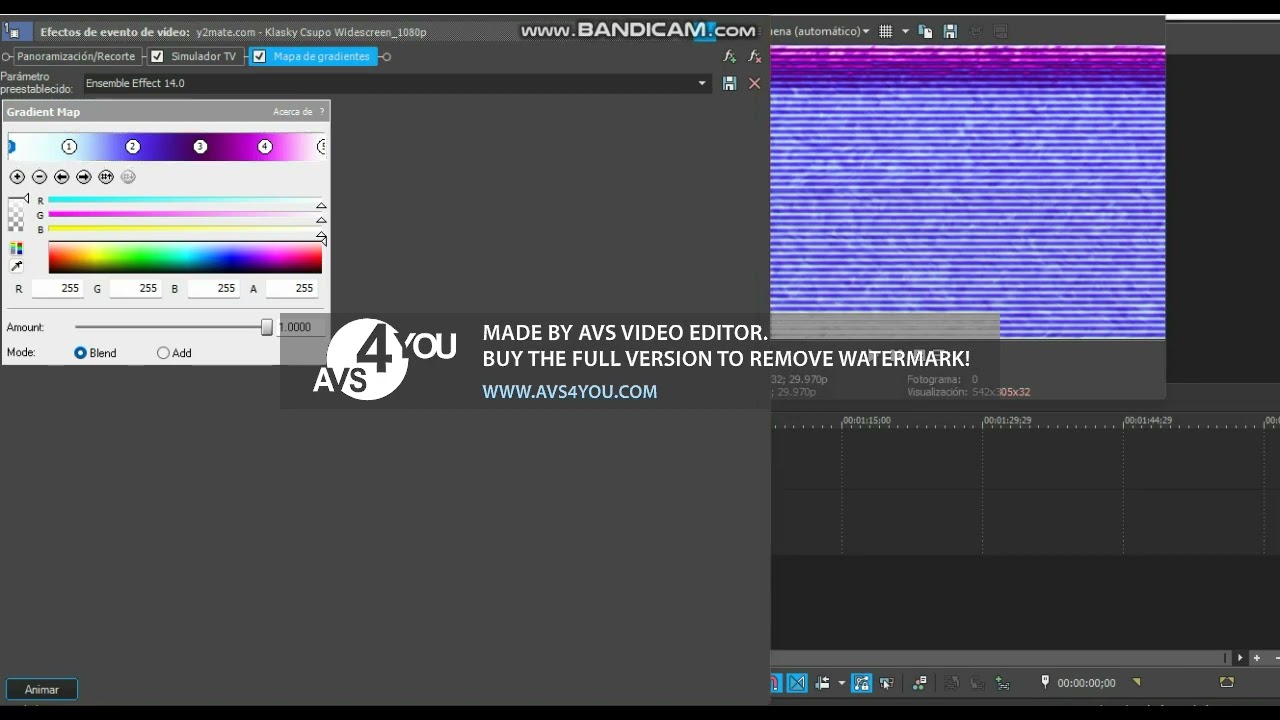Select the previous gradient control point
The height and width of the screenshot is (720, 1280).
coord(61,177)
